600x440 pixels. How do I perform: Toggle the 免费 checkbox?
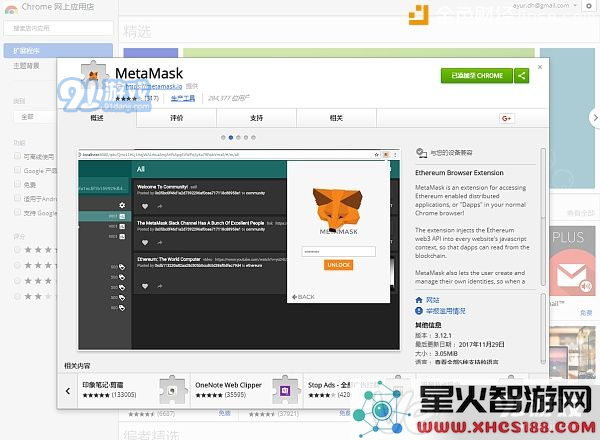tap(17, 184)
